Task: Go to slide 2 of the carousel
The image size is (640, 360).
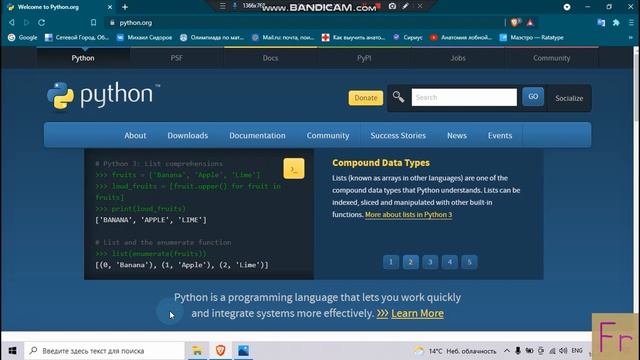Action: (x=411, y=262)
